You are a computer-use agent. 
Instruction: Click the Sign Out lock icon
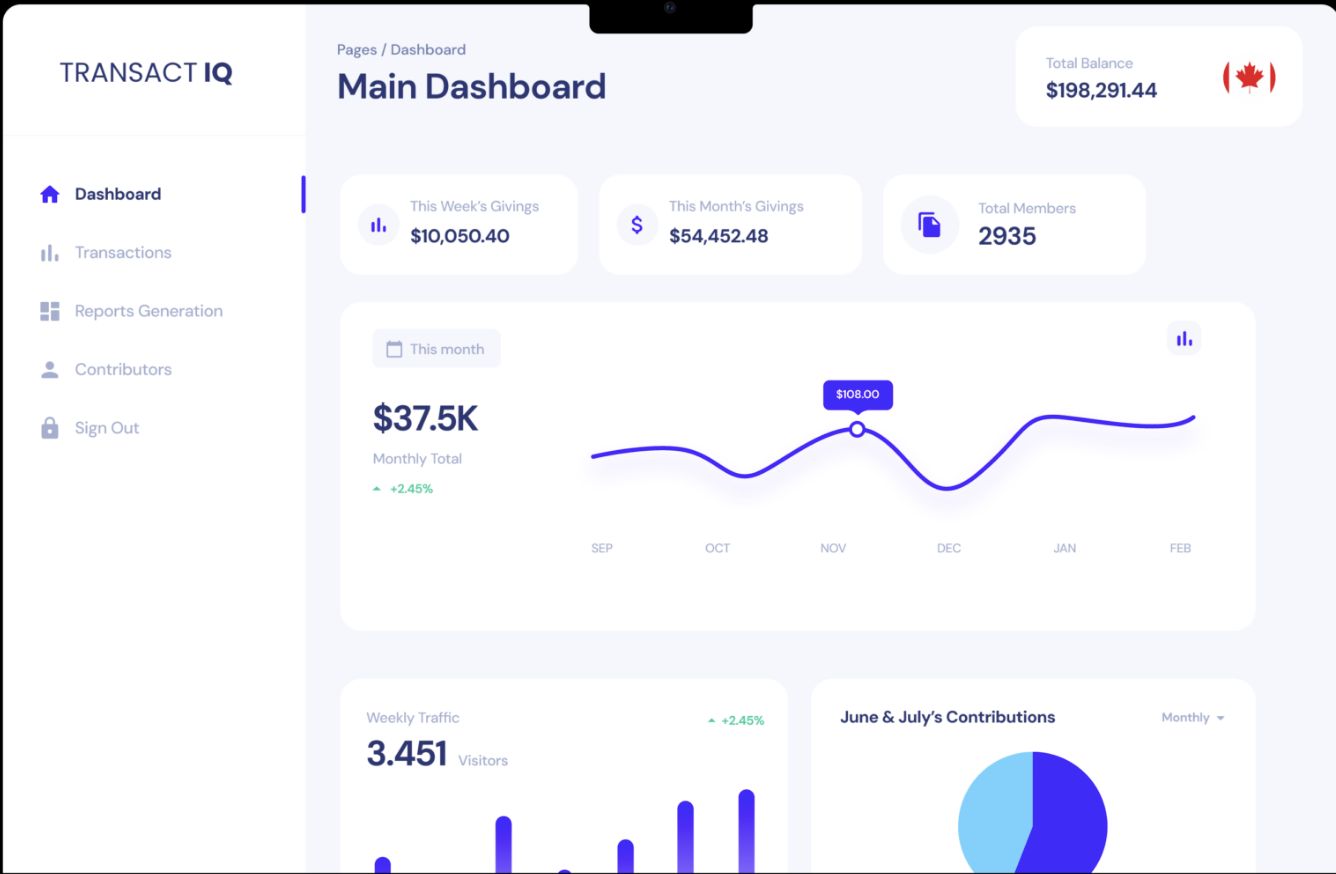tap(50, 428)
